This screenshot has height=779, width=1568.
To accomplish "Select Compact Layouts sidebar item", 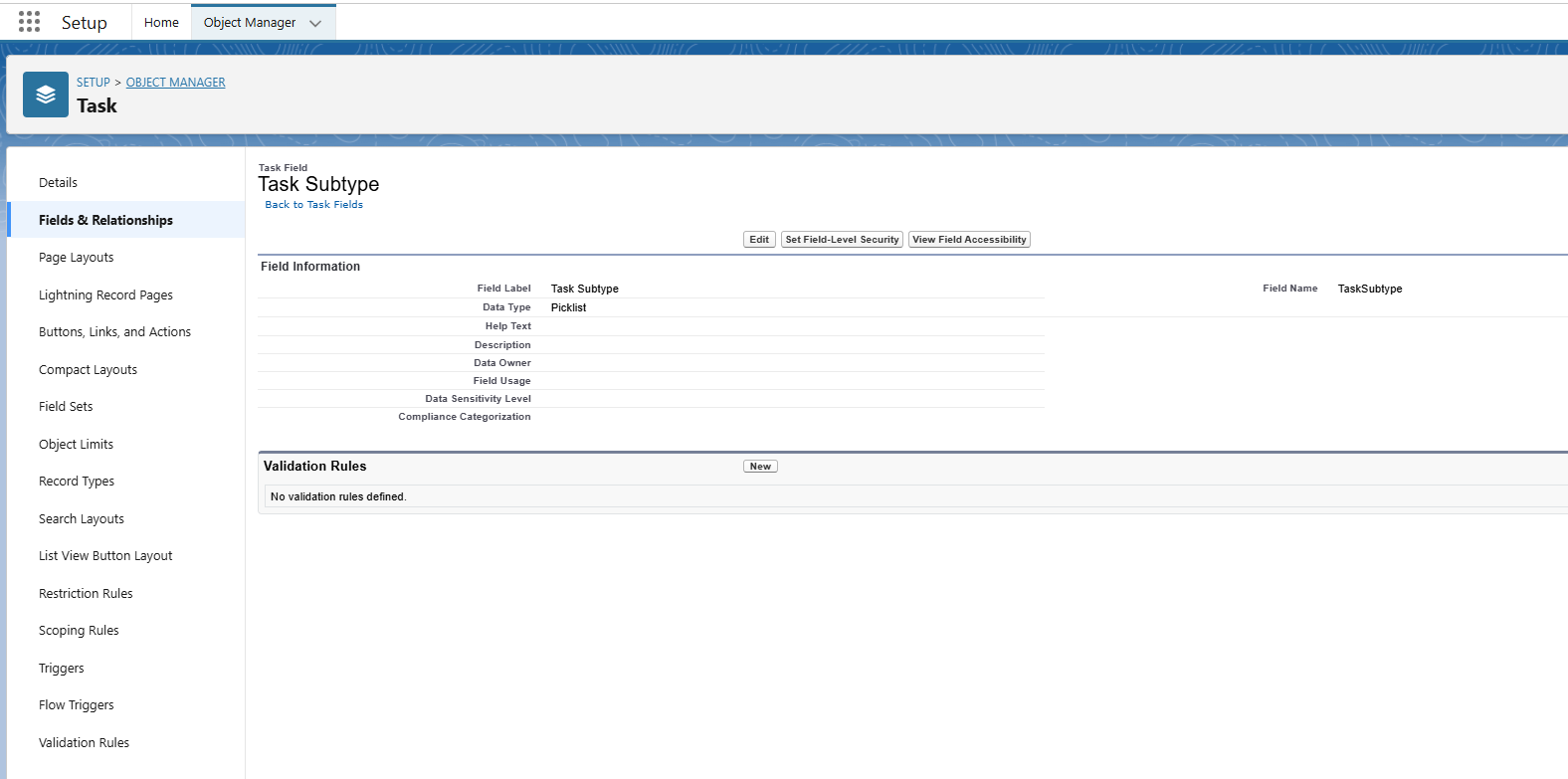I will point(88,370).
